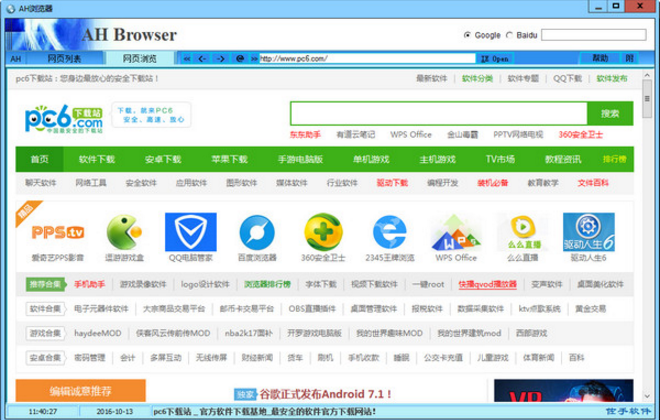Screen dimensions: 660x420
Task: Open the TV市场 nav menu item
Action: tap(500, 159)
